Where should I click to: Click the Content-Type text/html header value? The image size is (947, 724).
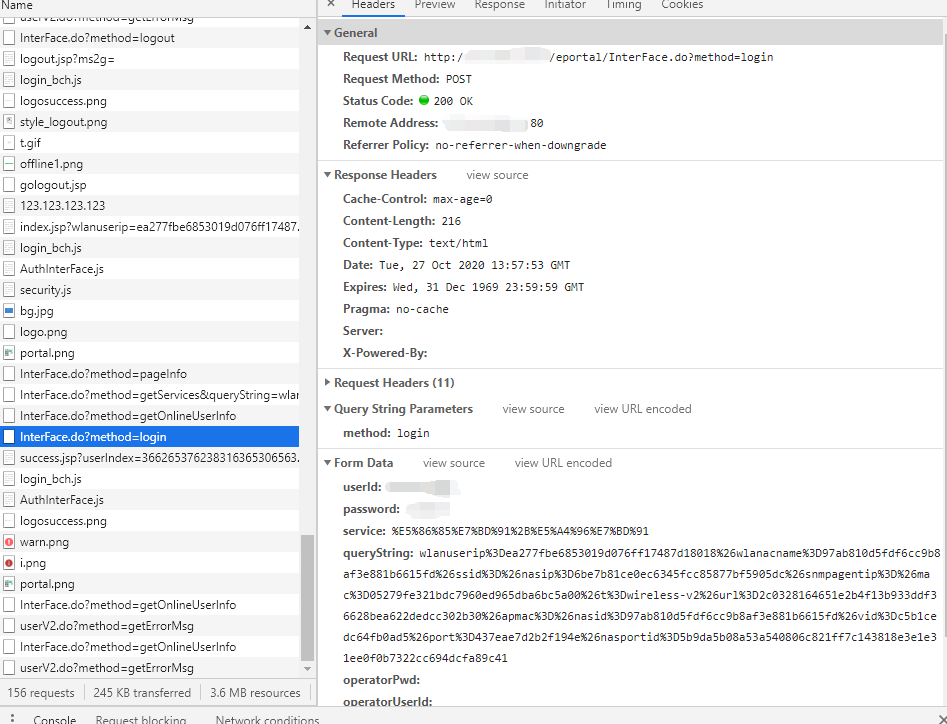(x=458, y=243)
